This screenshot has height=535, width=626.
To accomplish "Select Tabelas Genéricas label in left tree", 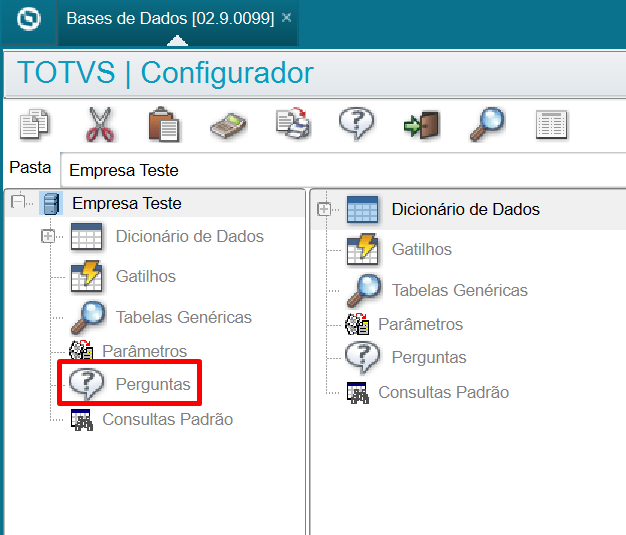I will [x=184, y=317].
